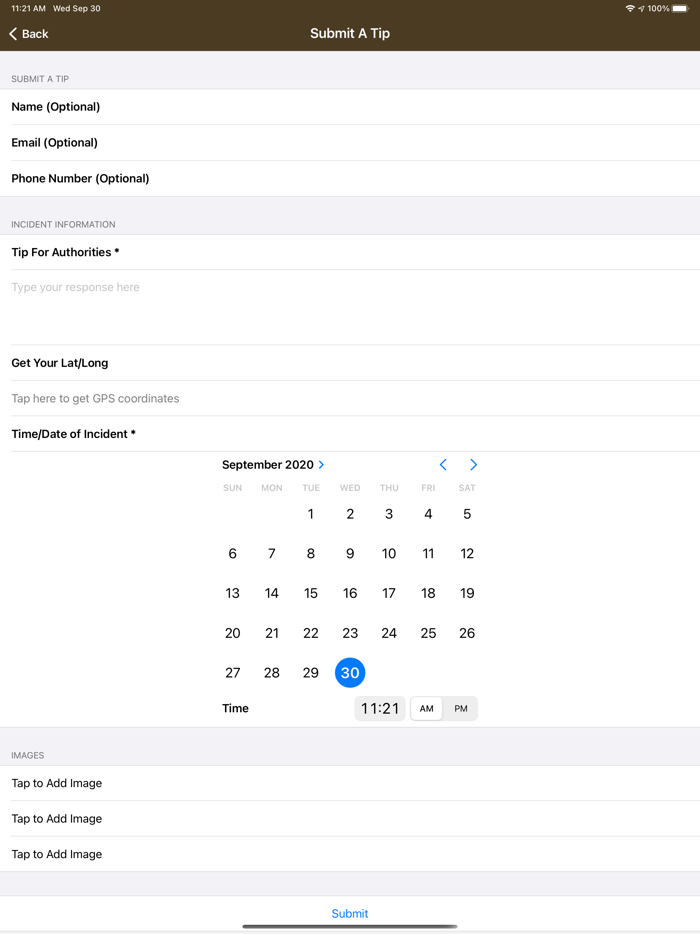This screenshot has height=934, width=700.
Task: Tap the Phone Number (Optional) field
Action: (350, 178)
